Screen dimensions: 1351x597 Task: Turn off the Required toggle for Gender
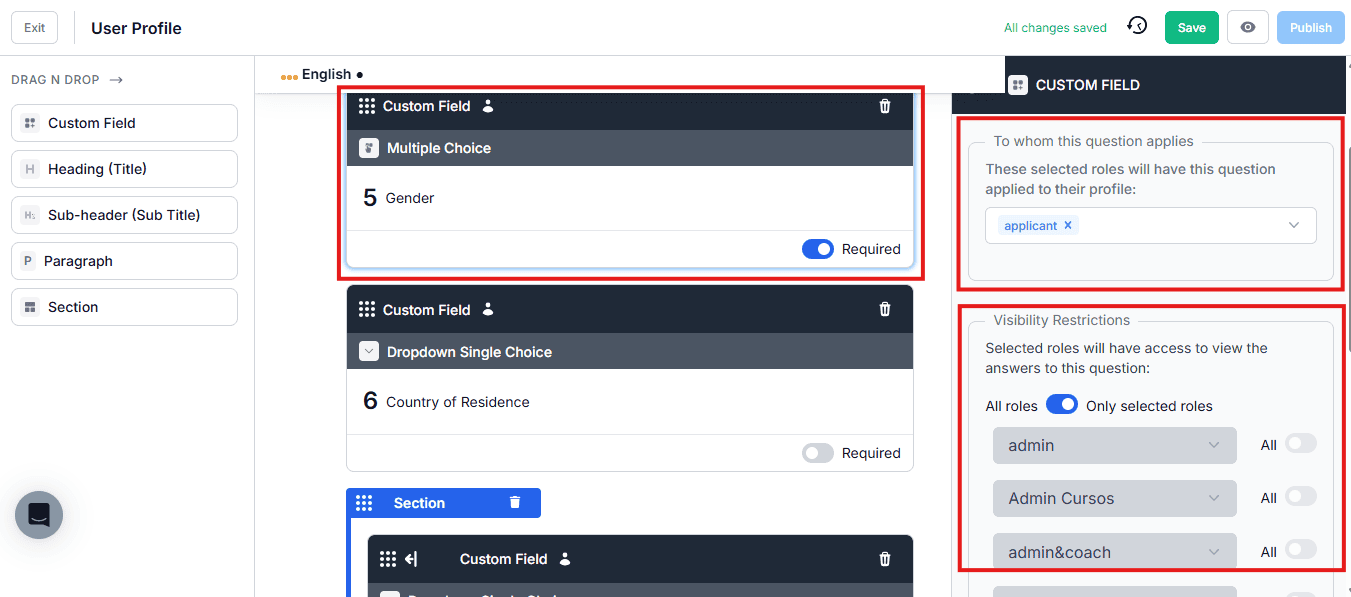click(817, 249)
